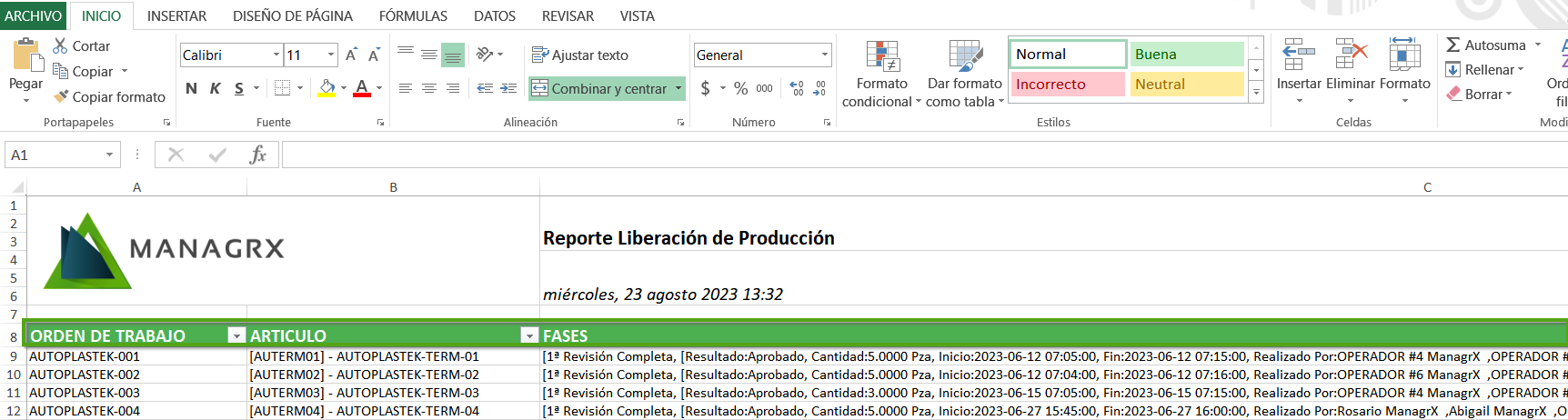Select the Copiar formato paintbrush
This screenshot has width=1568, height=420.
pos(61,96)
